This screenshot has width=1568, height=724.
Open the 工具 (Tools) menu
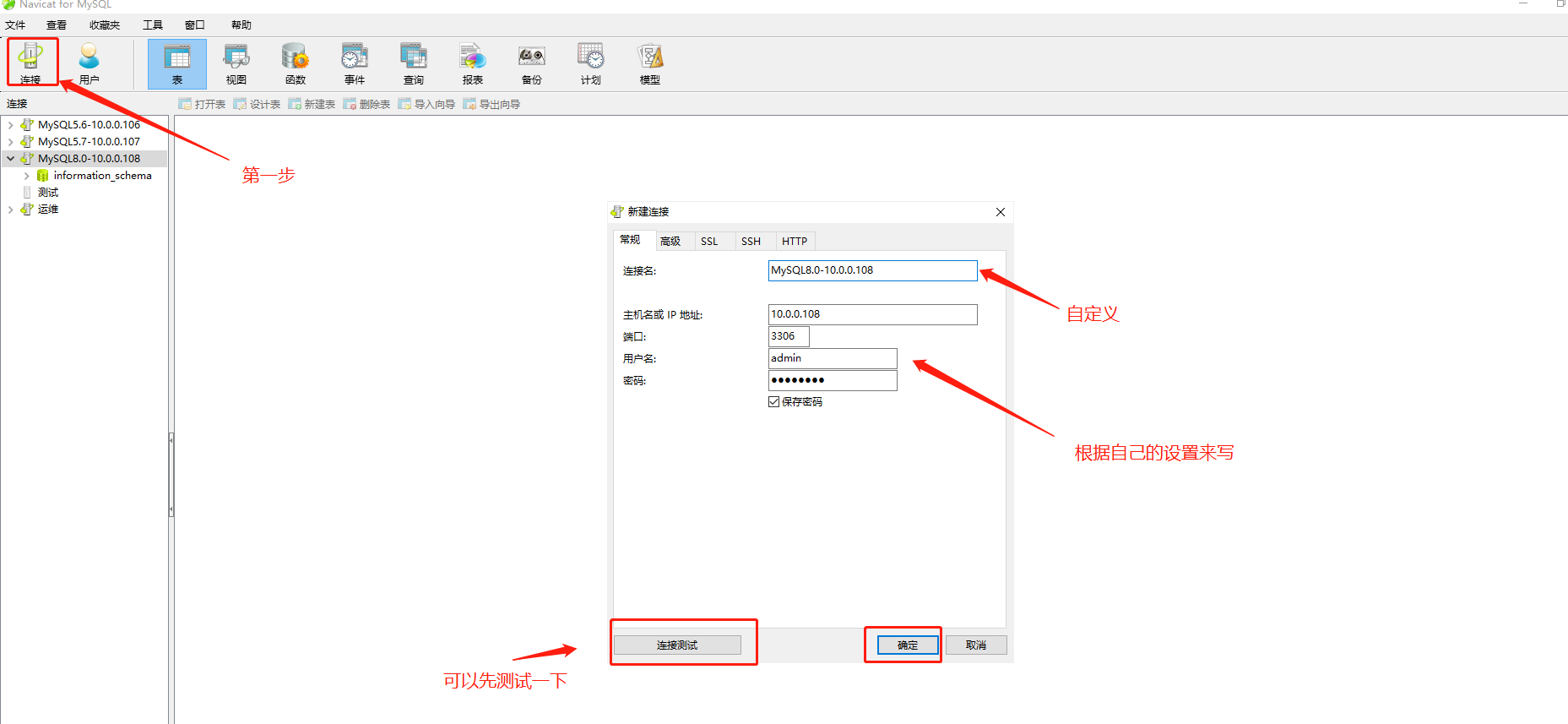[x=153, y=25]
